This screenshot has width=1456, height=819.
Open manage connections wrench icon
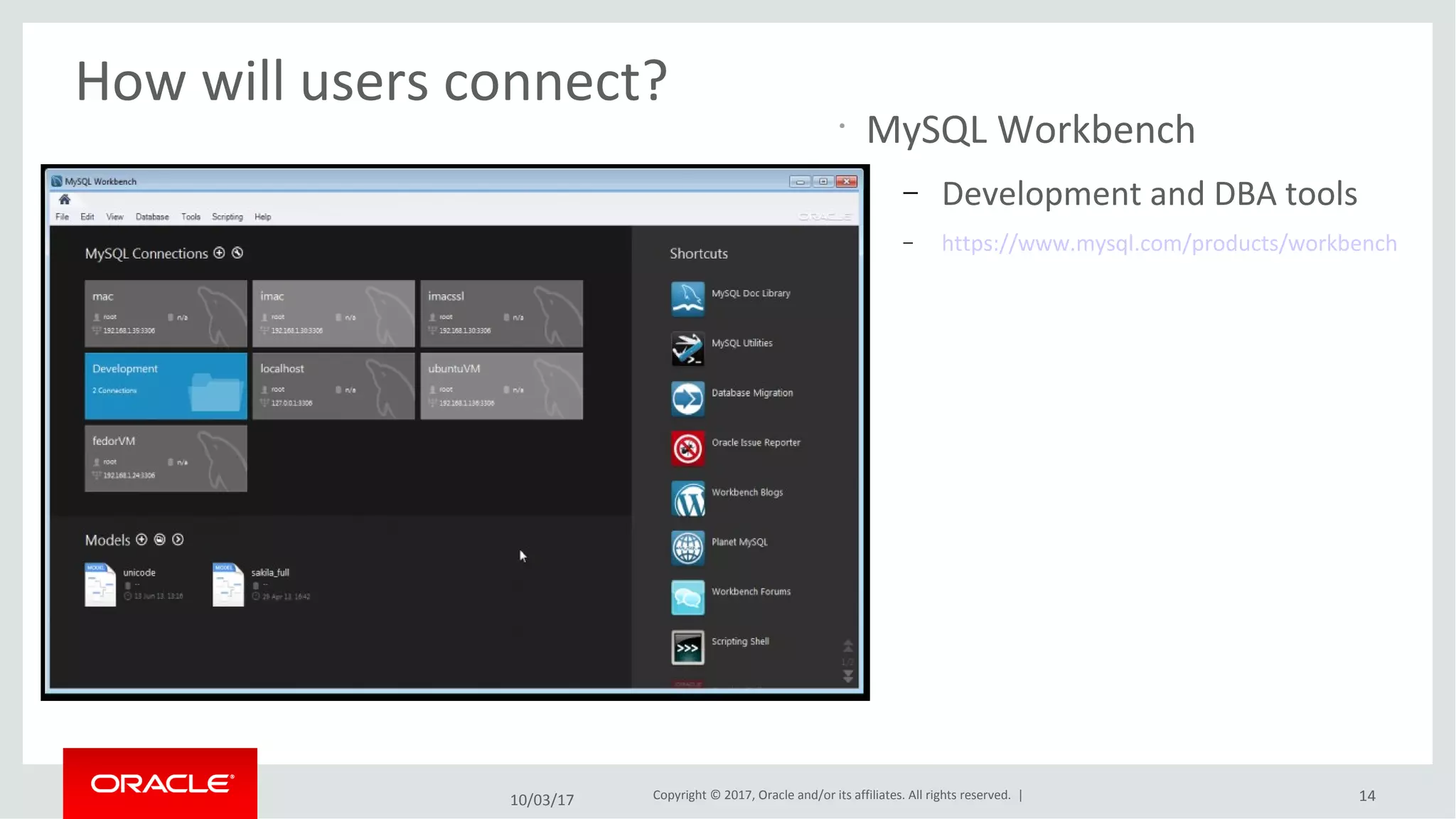click(237, 252)
